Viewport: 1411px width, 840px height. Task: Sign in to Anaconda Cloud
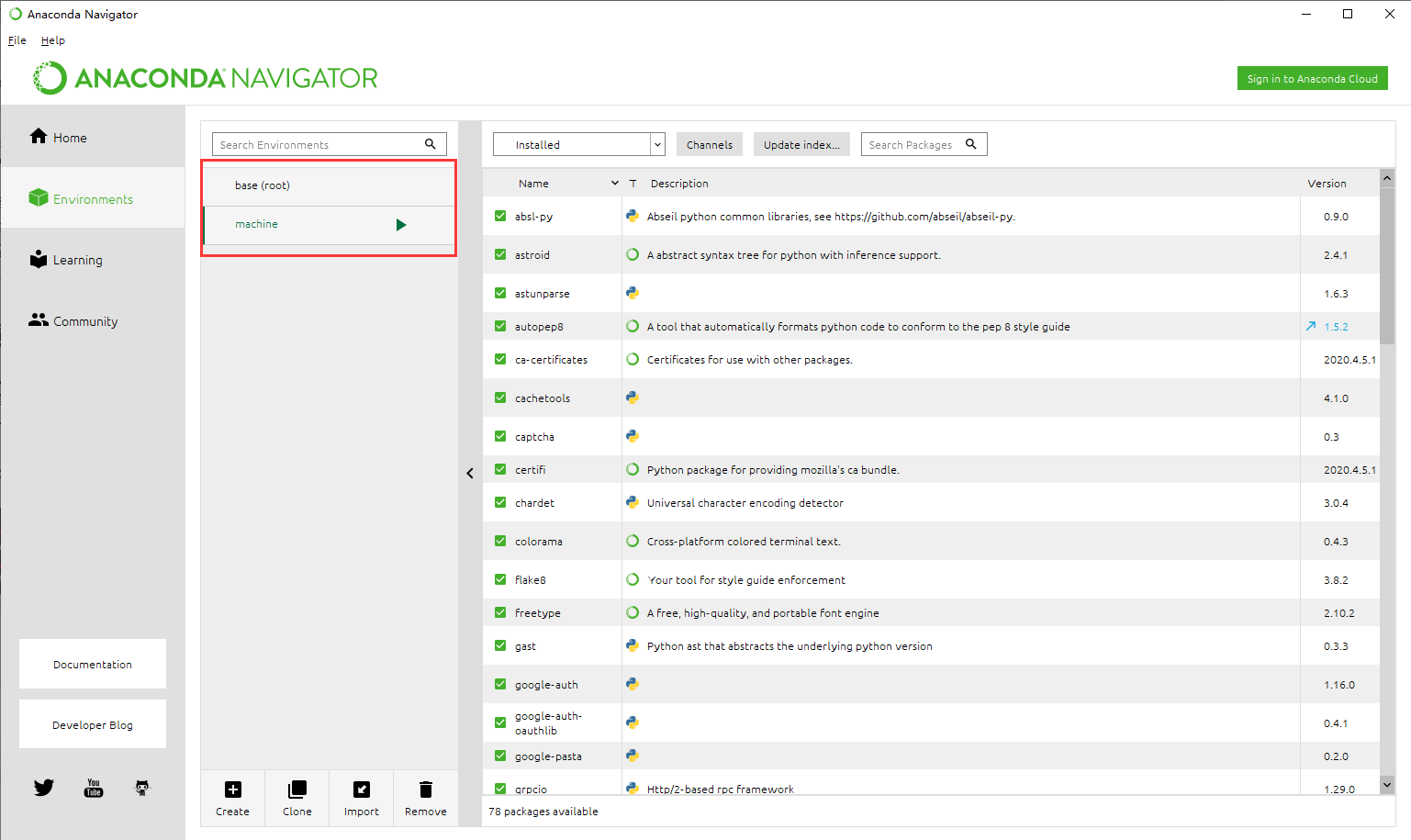point(1312,78)
